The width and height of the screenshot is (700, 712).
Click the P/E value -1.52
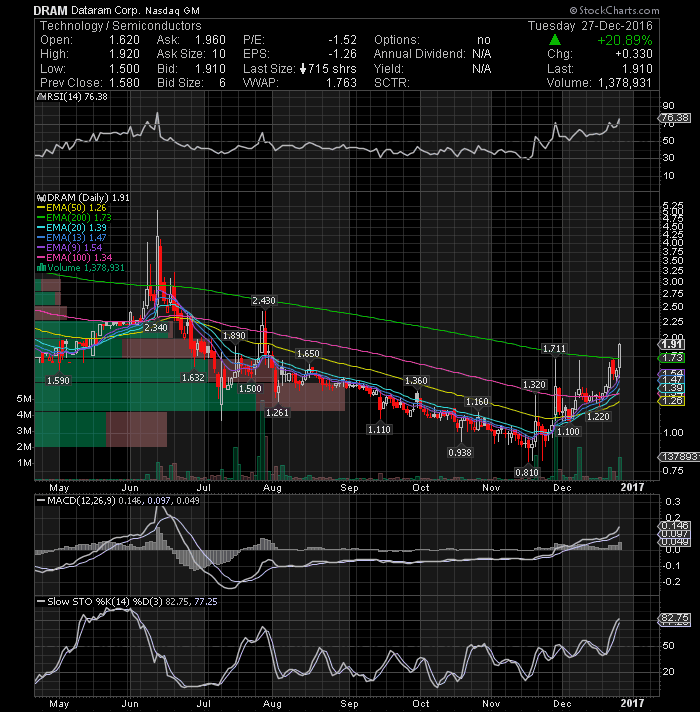coord(343,40)
